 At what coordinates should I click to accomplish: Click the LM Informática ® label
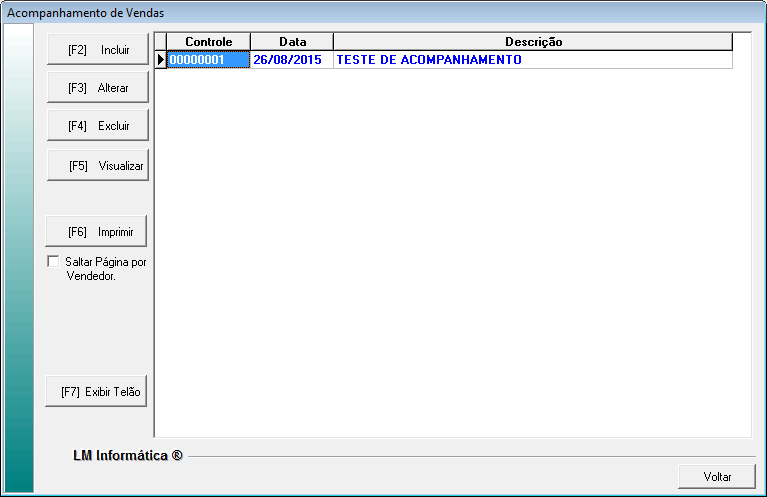click(127, 456)
